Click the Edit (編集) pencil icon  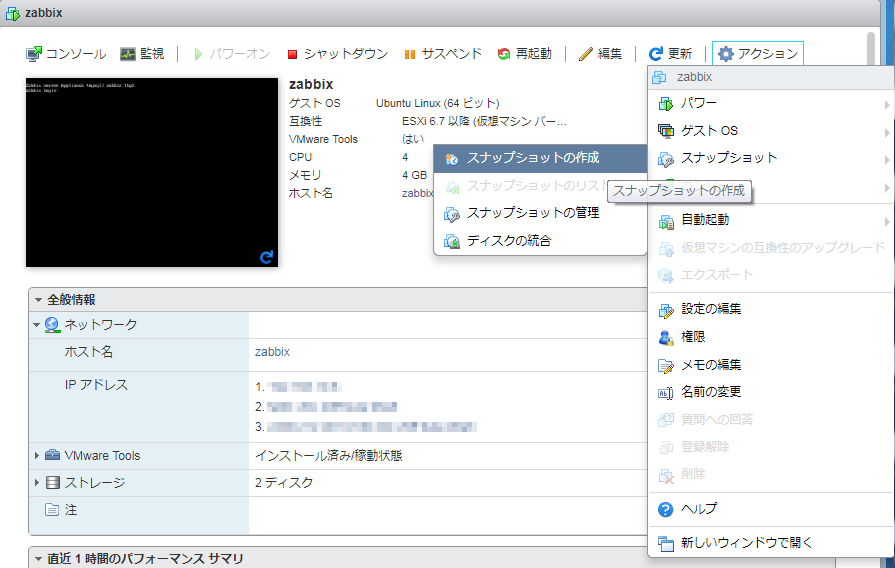click(586, 54)
